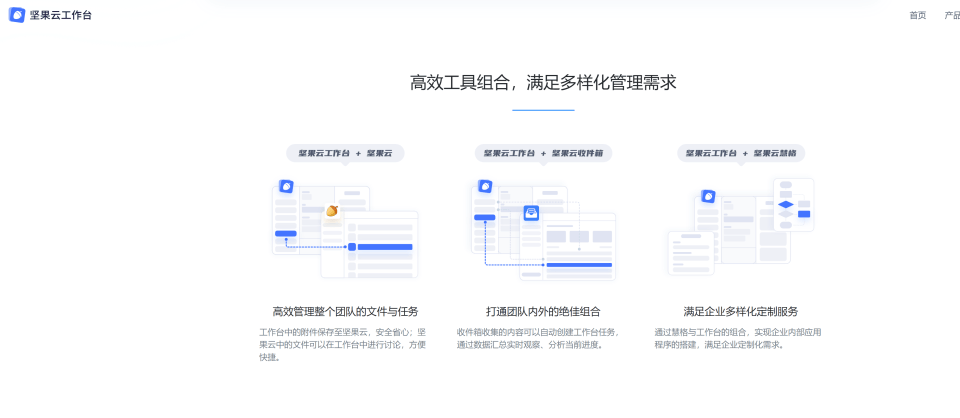Click the acorn icon in first illustration
The image size is (960, 418).
point(331,210)
